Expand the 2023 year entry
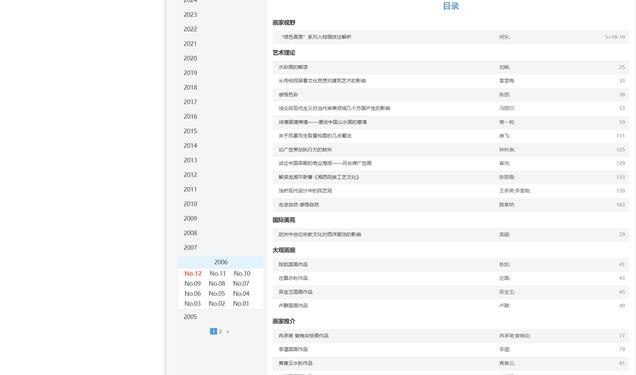Viewport: 636px width, 375px height. pyautogui.click(x=190, y=15)
